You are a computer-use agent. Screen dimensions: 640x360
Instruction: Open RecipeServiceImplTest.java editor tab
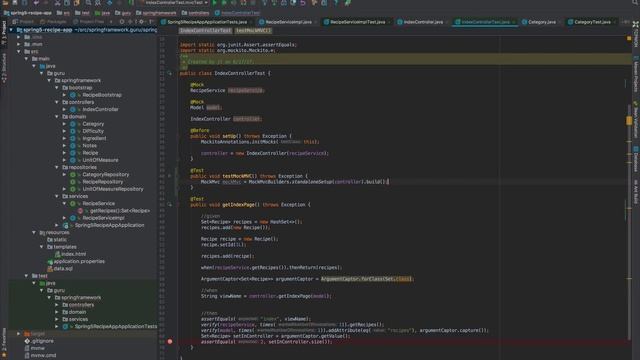[x=357, y=22]
